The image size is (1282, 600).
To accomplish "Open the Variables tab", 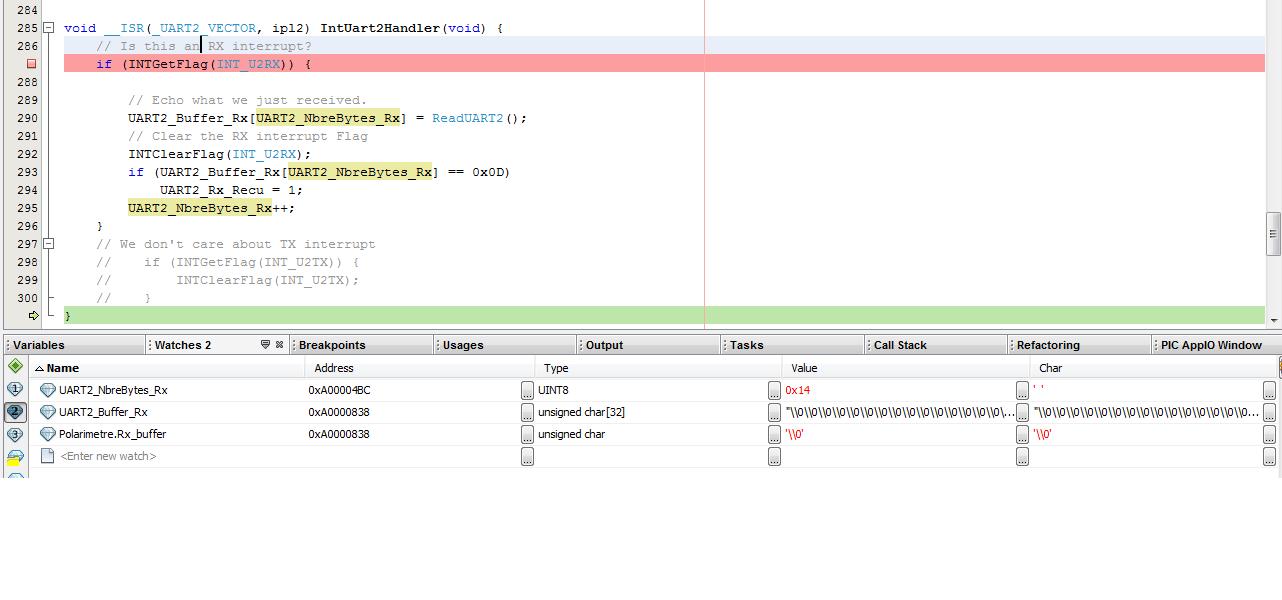I will (75, 345).
